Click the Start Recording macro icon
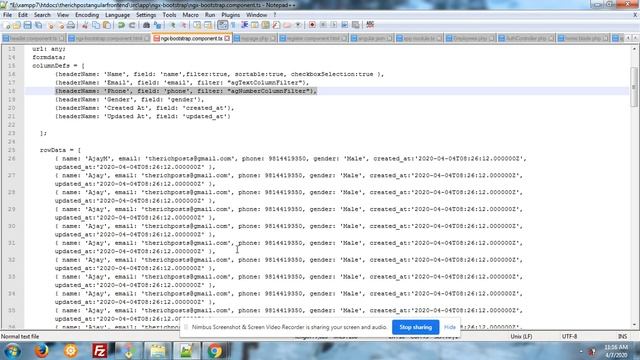Image resolution: width=640 pixels, height=360 pixels. 312,25
